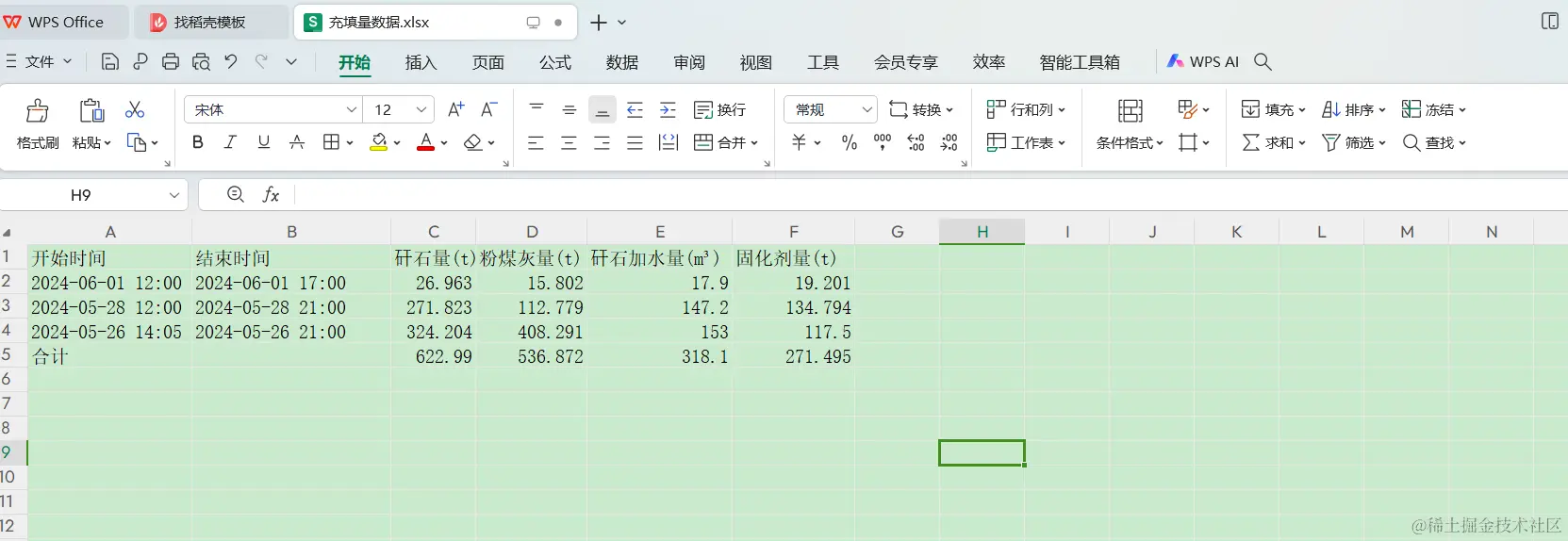The width and height of the screenshot is (1568, 541).
Task: Click the 求和 sum button
Action: coord(1273,142)
